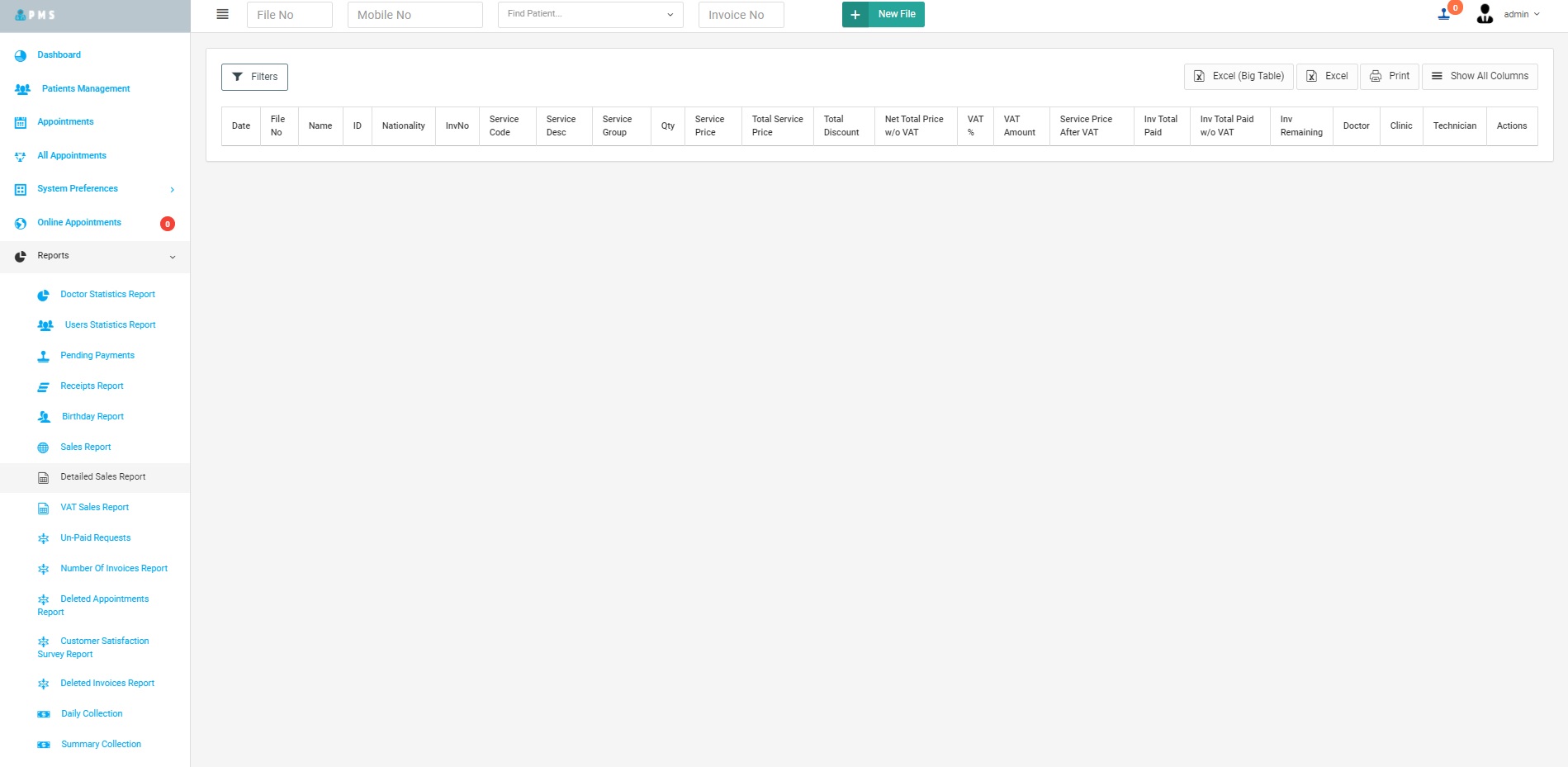Viewport: 1568px width, 767px height.
Task: Click the Sales Report globe icon
Action: 44,447
